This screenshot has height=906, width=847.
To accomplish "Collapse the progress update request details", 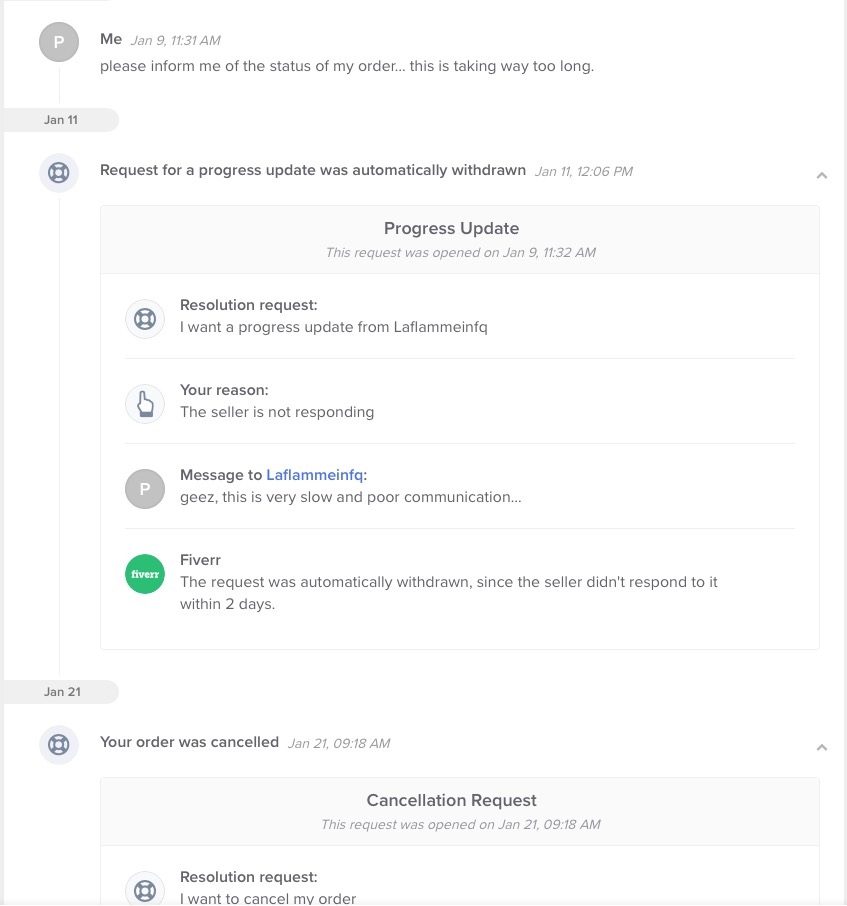I will tap(822, 175).
